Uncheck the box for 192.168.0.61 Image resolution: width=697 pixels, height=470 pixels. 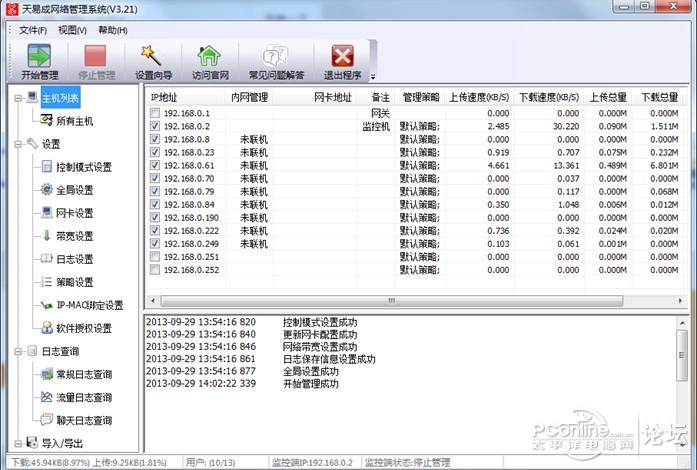pos(155,165)
